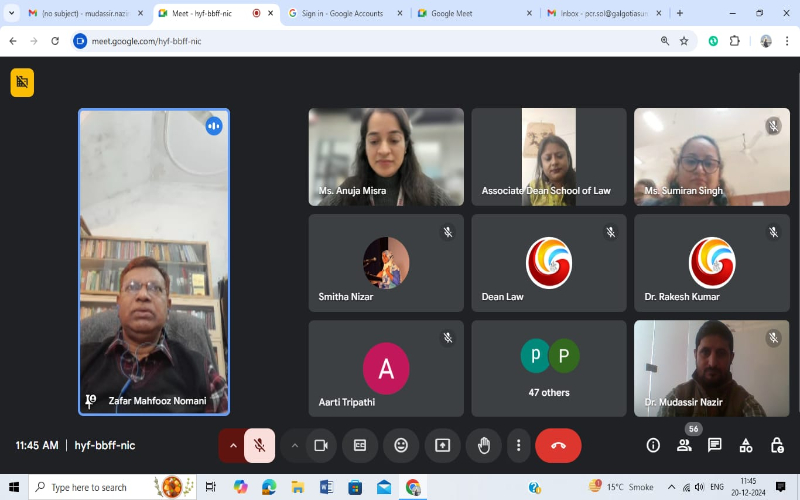
Task: Open the host controls lock icon
Action: click(x=777, y=445)
